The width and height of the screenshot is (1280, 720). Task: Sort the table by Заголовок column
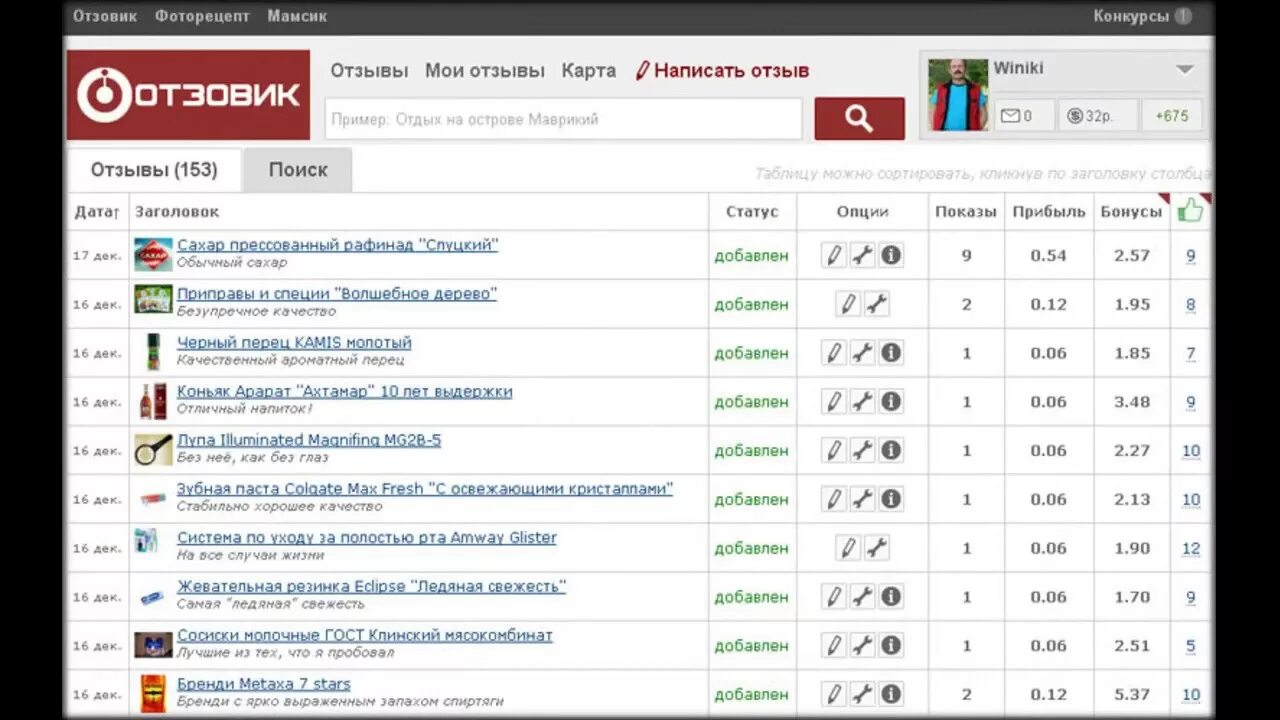(177, 212)
